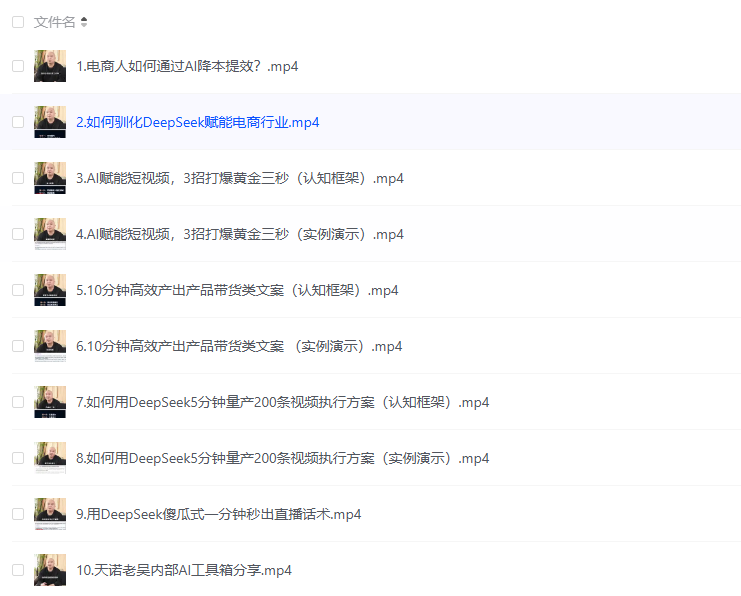Open thumbnail of 10.天诺老吴内部AI工具箱分享
The width and height of the screenshot is (741, 596).
[50, 570]
